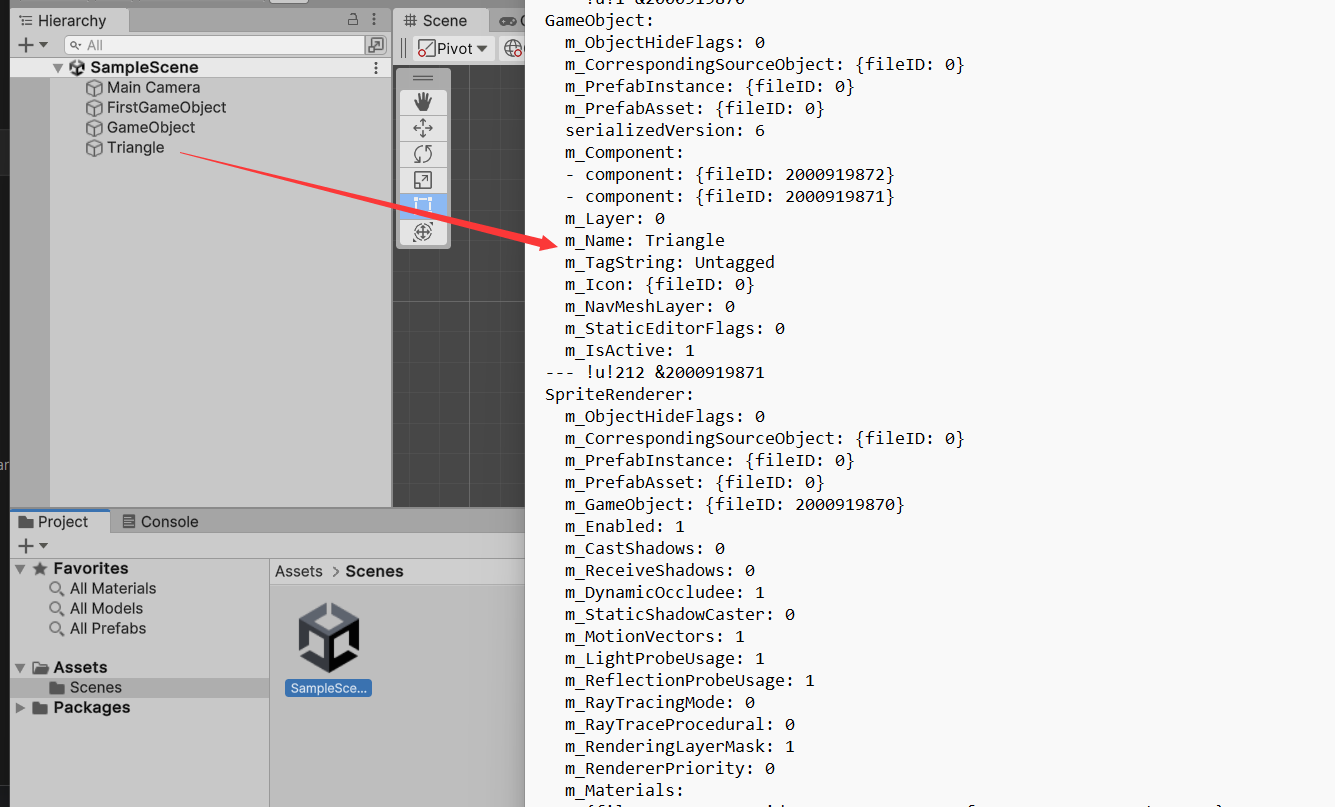This screenshot has width=1335, height=807.
Task: Click 'component: {fileID: 2000919872}' line
Action: pos(729,174)
